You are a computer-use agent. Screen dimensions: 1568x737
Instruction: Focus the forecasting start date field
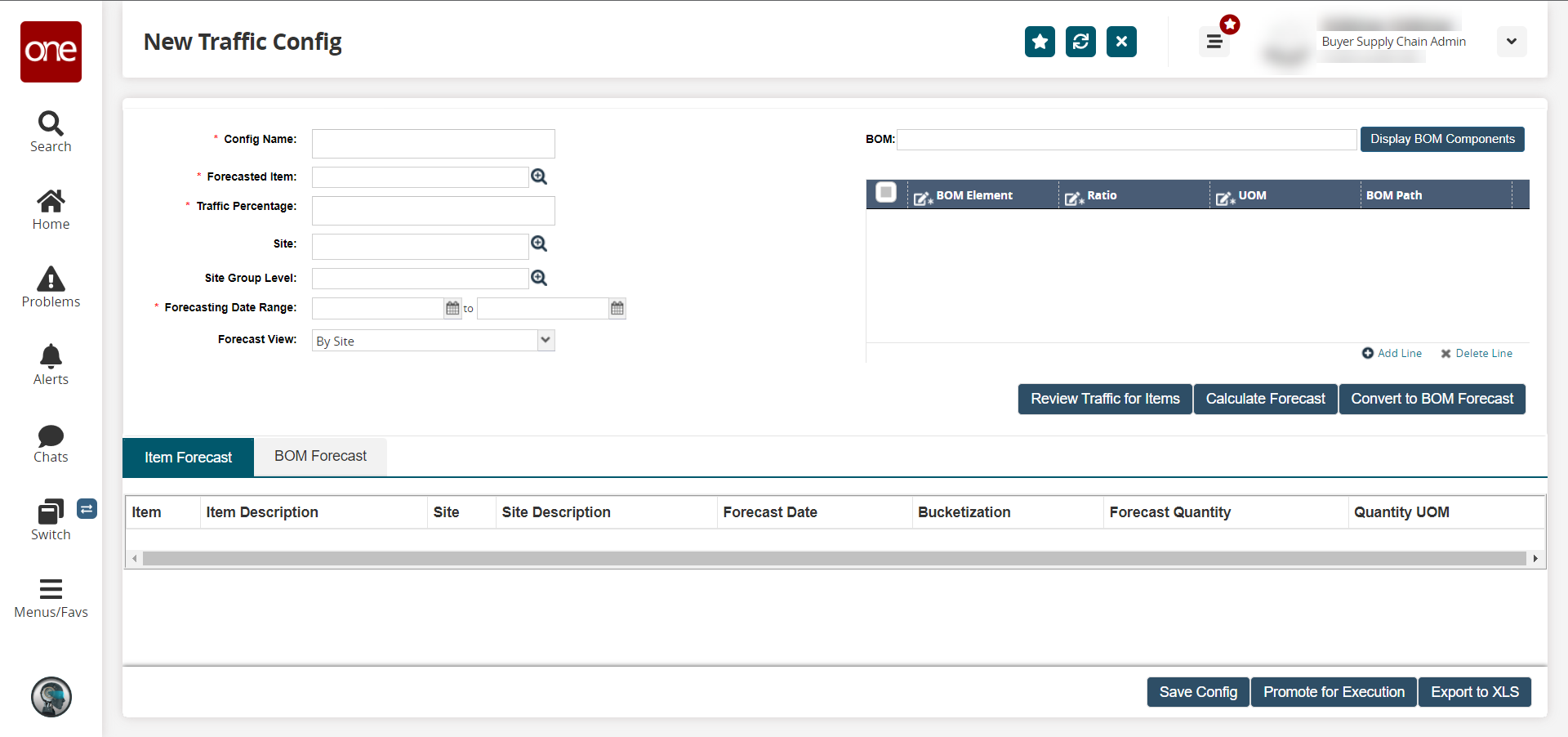point(377,308)
